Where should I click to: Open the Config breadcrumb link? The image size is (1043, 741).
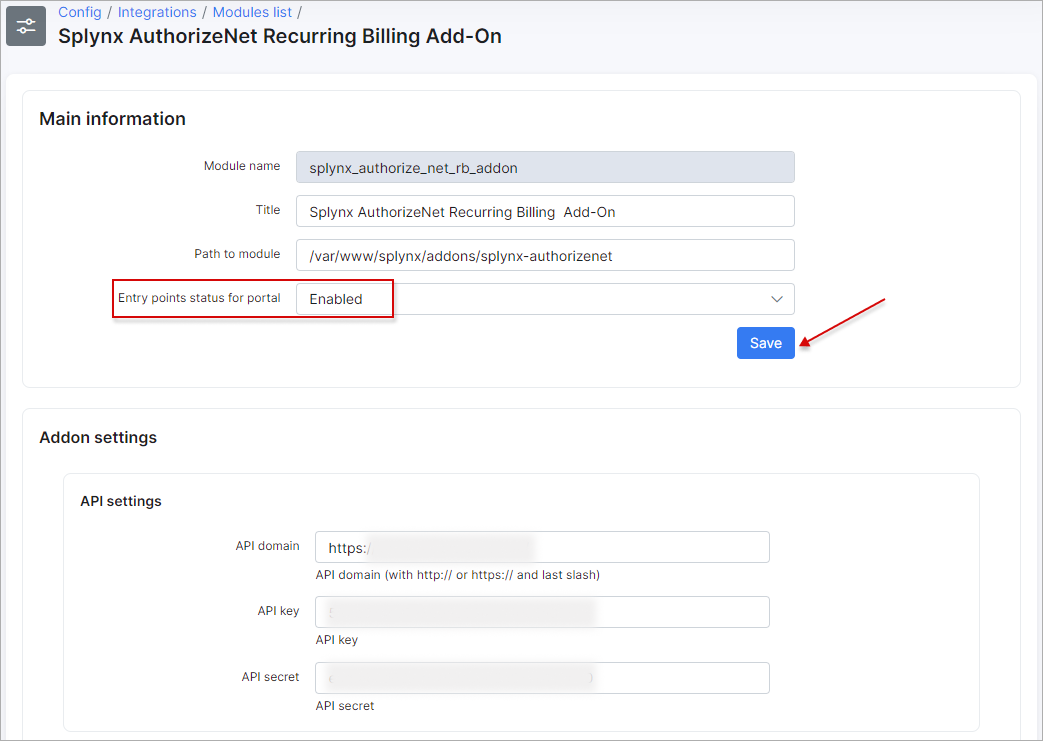[x=80, y=12]
